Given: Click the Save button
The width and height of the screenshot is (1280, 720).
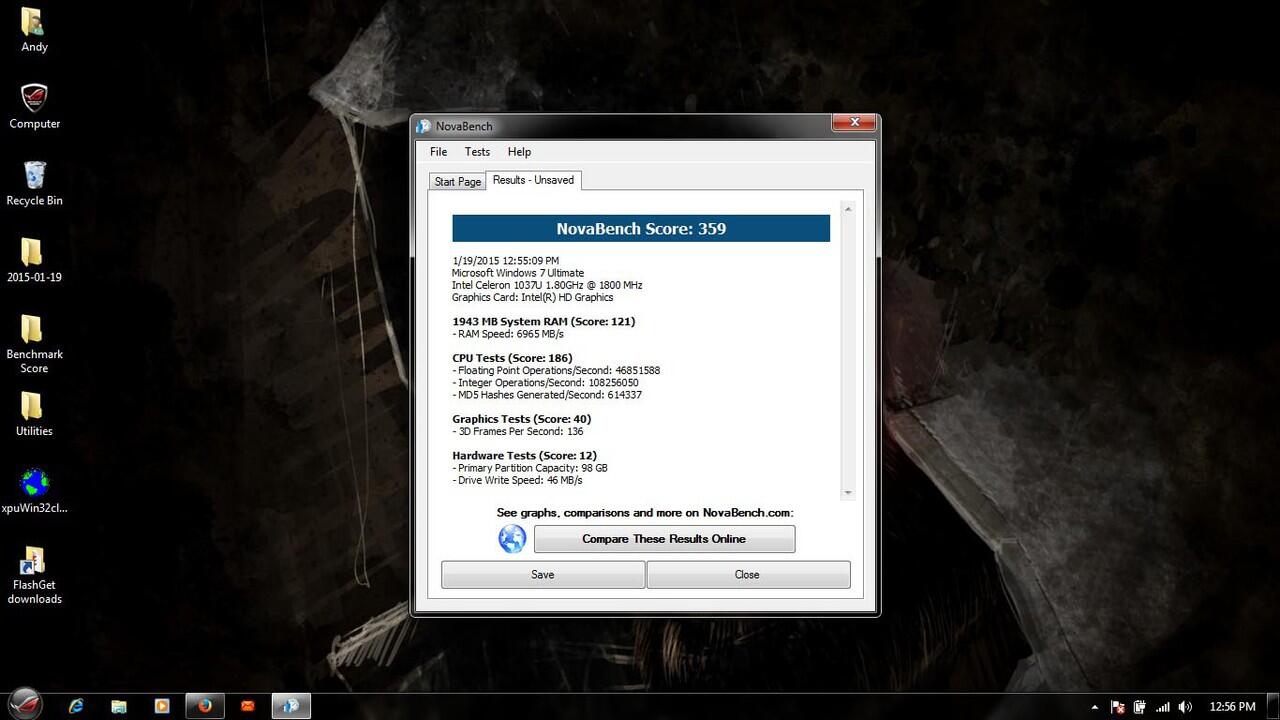Looking at the screenshot, I should click(x=543, y=575).
